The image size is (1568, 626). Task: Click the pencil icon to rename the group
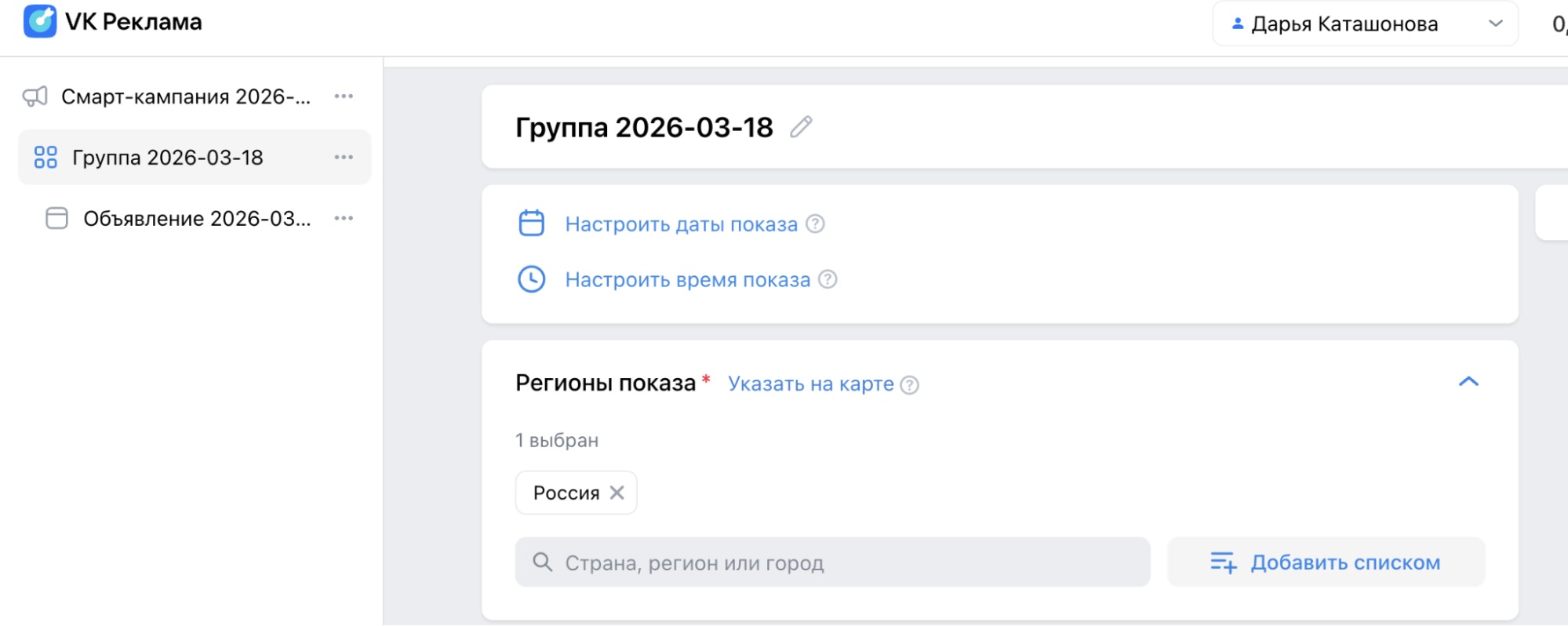coord(802,127)
